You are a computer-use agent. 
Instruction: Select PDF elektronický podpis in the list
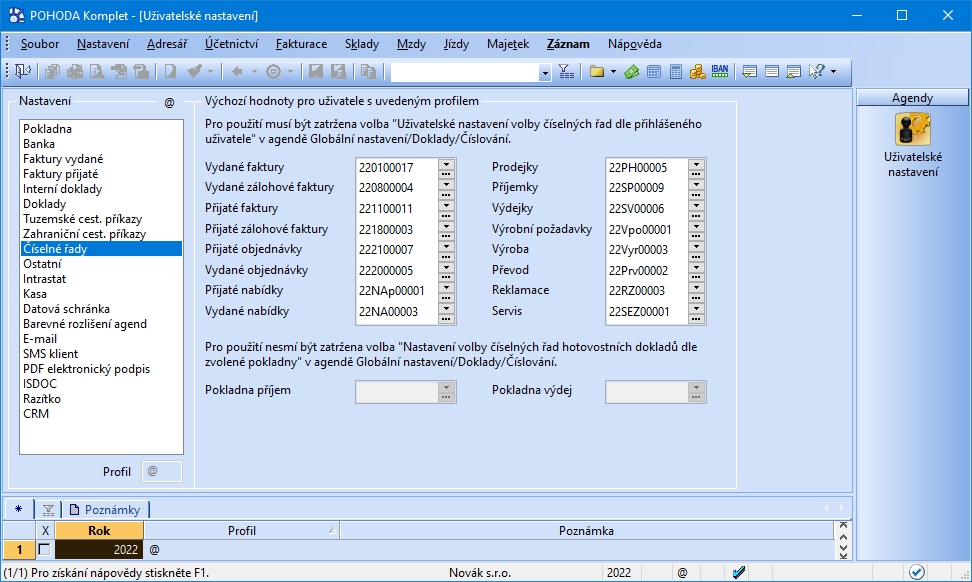(x=102, y=369)
